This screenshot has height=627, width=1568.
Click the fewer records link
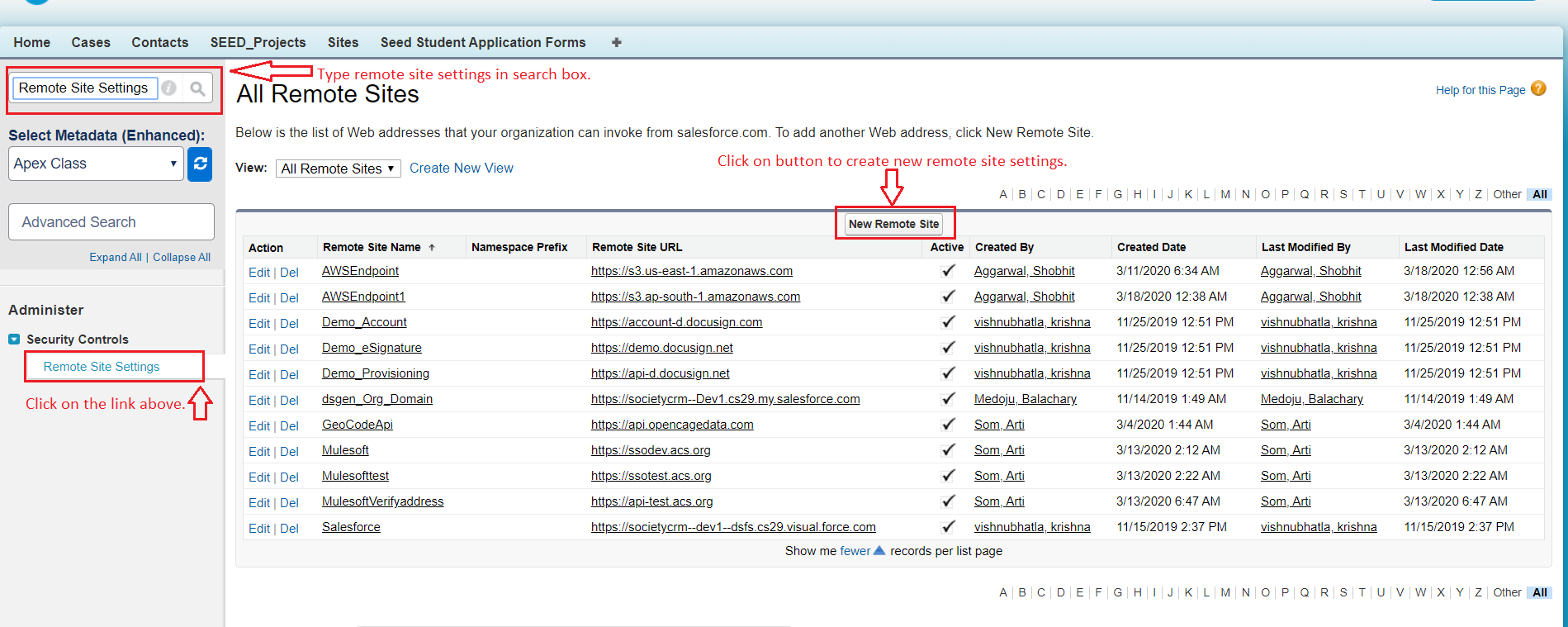(x=855, y=551)
